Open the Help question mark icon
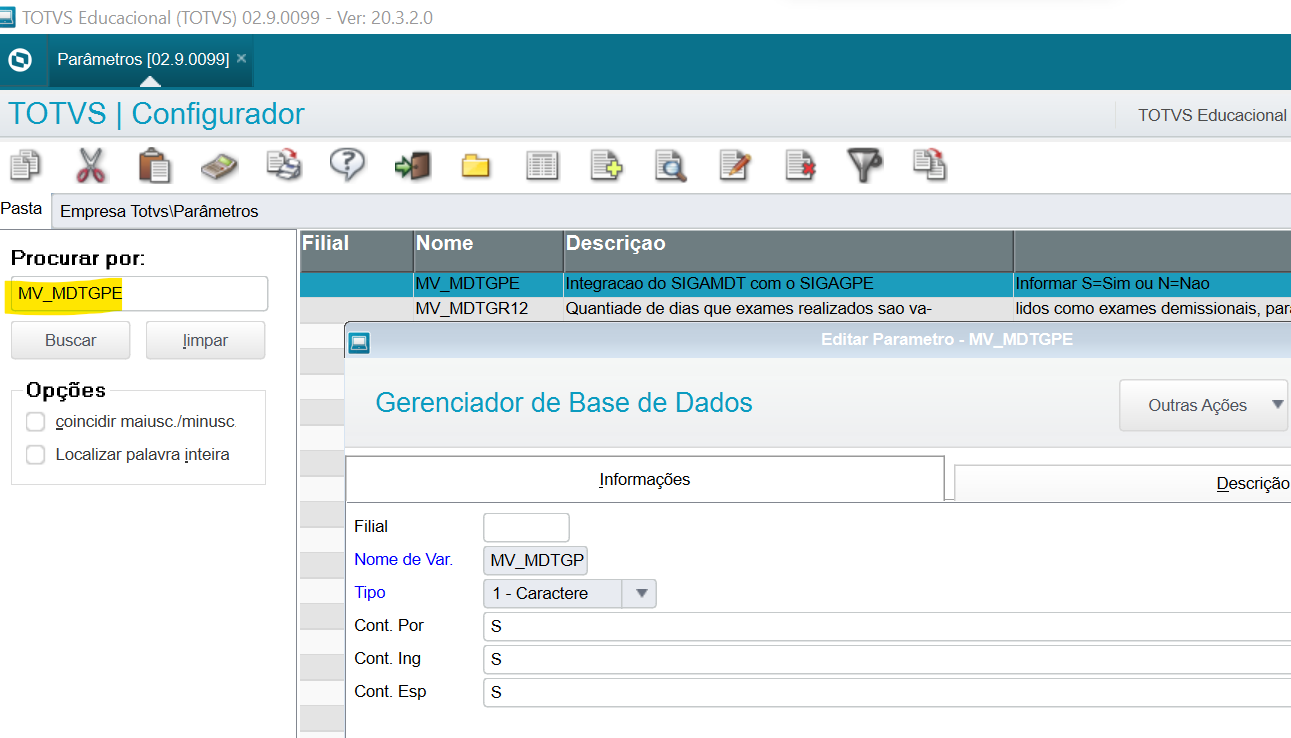1291x738 pixels. coord(347,164)
